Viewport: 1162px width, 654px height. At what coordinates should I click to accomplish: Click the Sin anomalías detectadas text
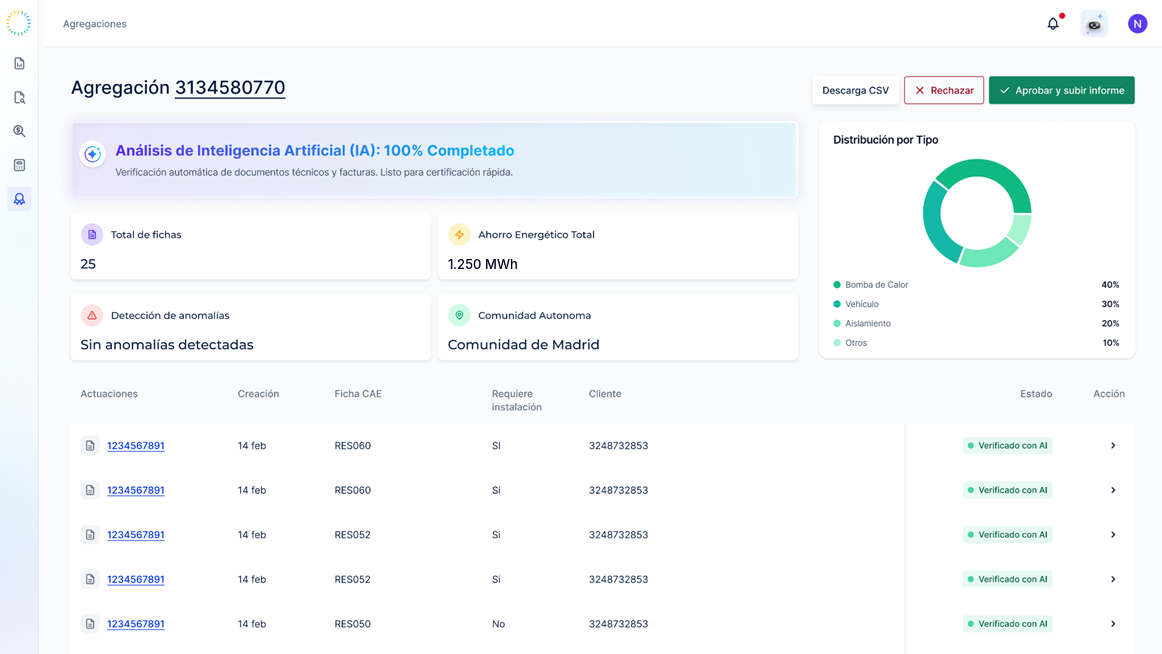point(167,345)
